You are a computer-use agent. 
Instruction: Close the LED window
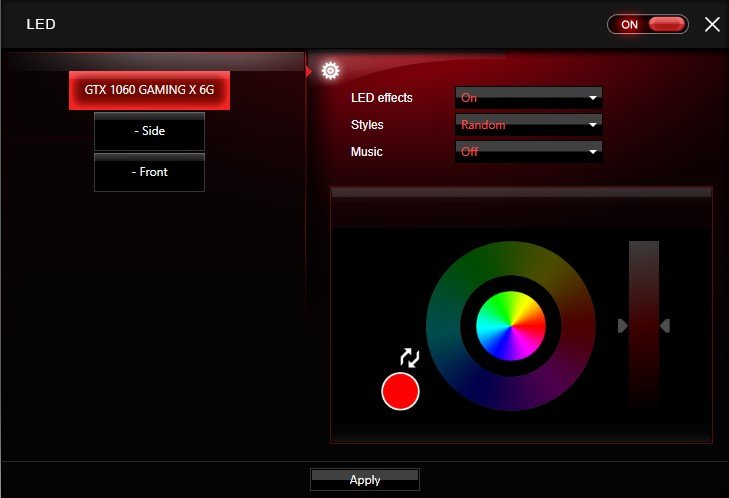[x=712, y=24]
